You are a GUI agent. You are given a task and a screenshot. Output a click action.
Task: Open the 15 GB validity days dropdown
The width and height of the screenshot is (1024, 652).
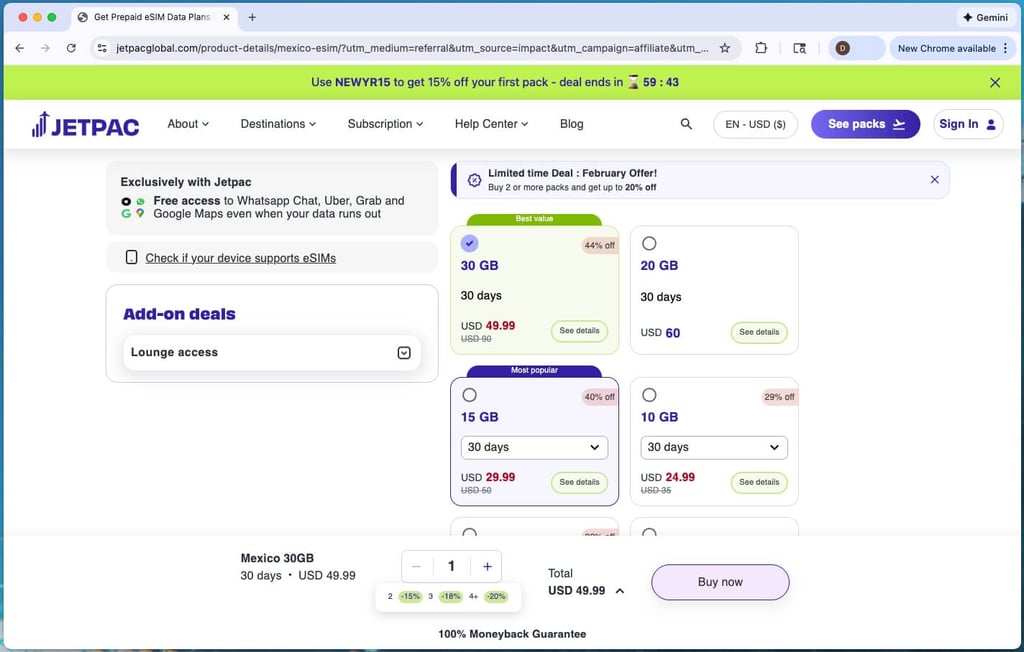534,448
